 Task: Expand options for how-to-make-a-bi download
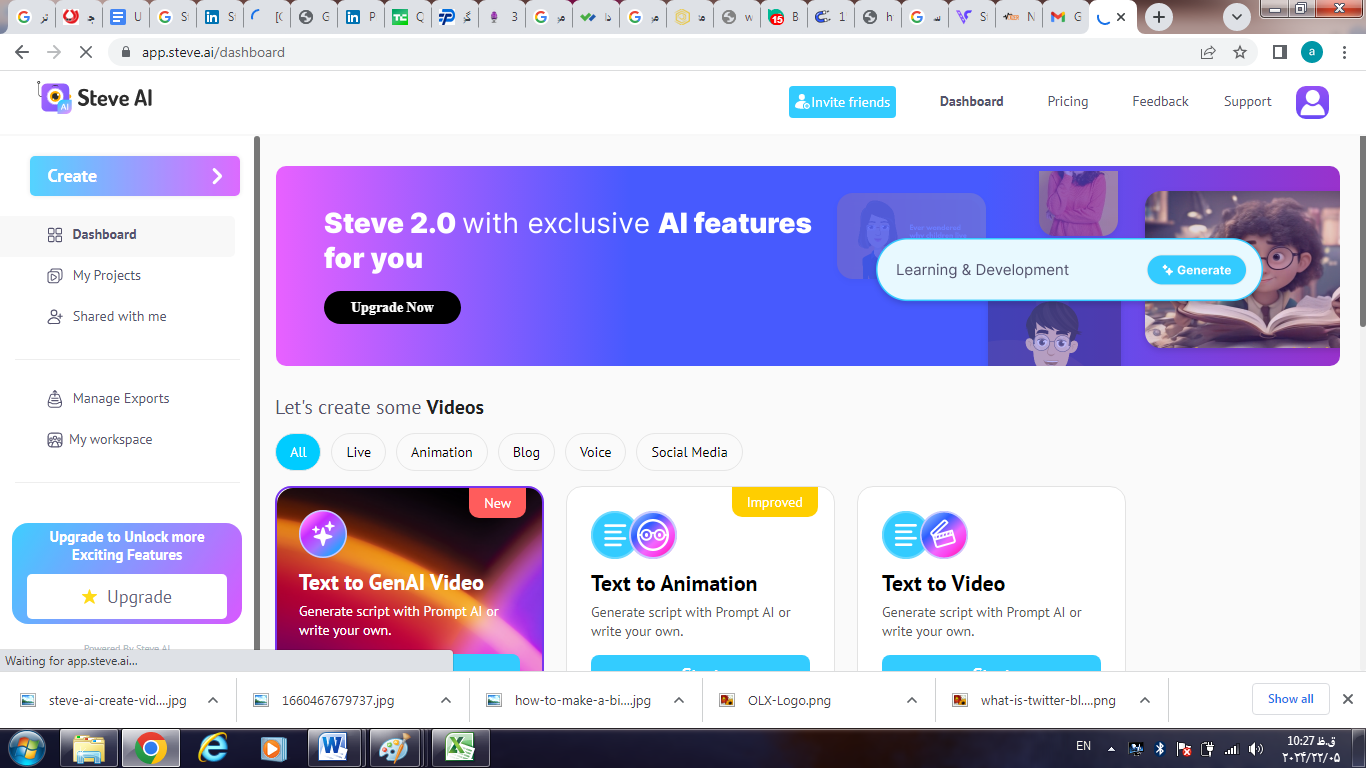(679, 701)
